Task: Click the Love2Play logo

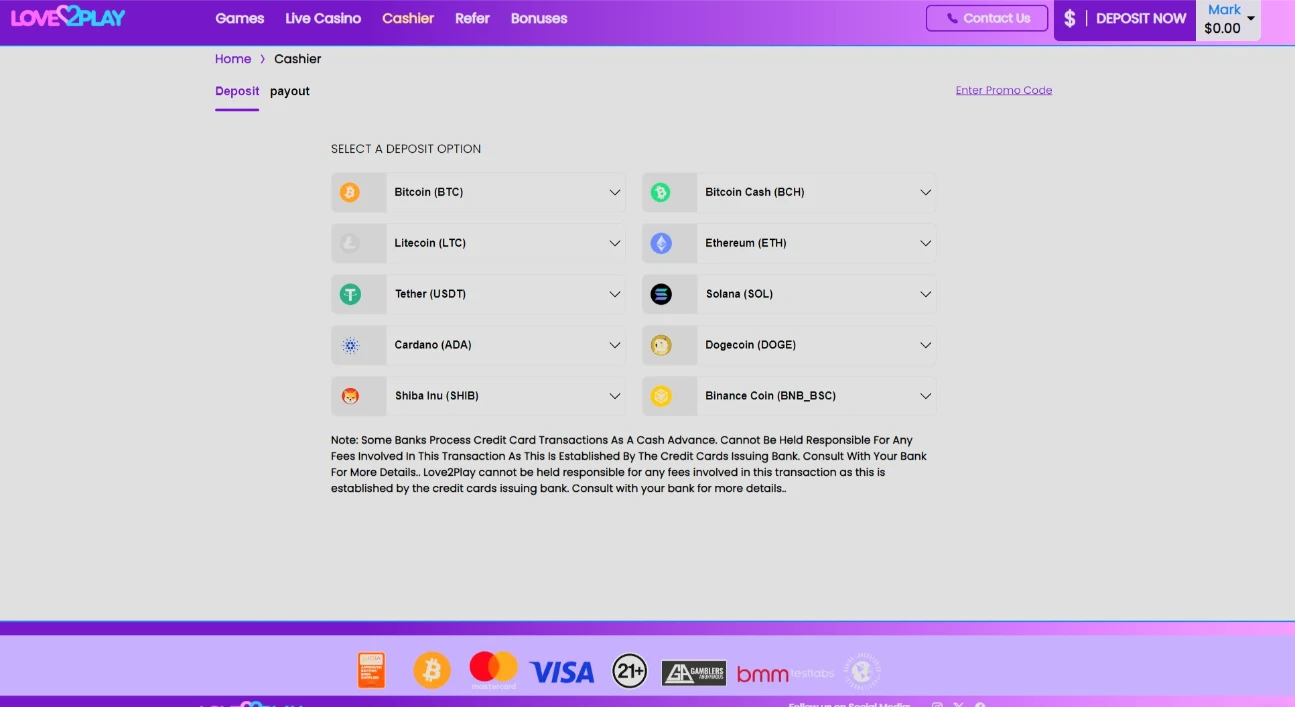Action: point(68,17)
